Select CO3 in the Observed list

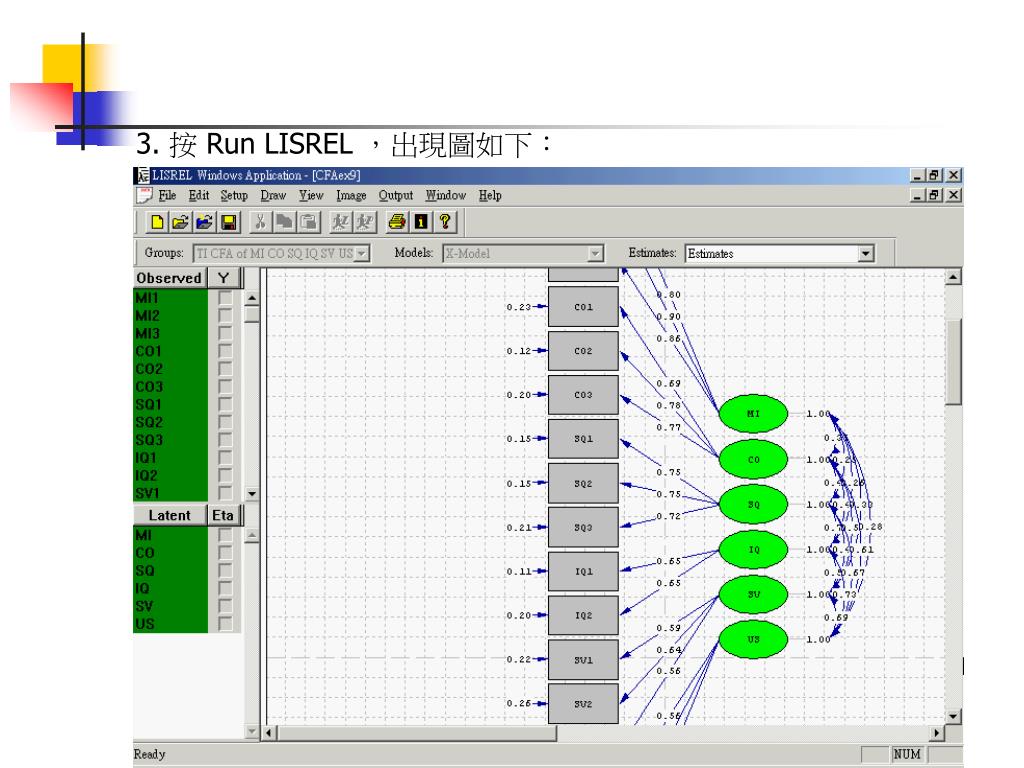[170, 387]
